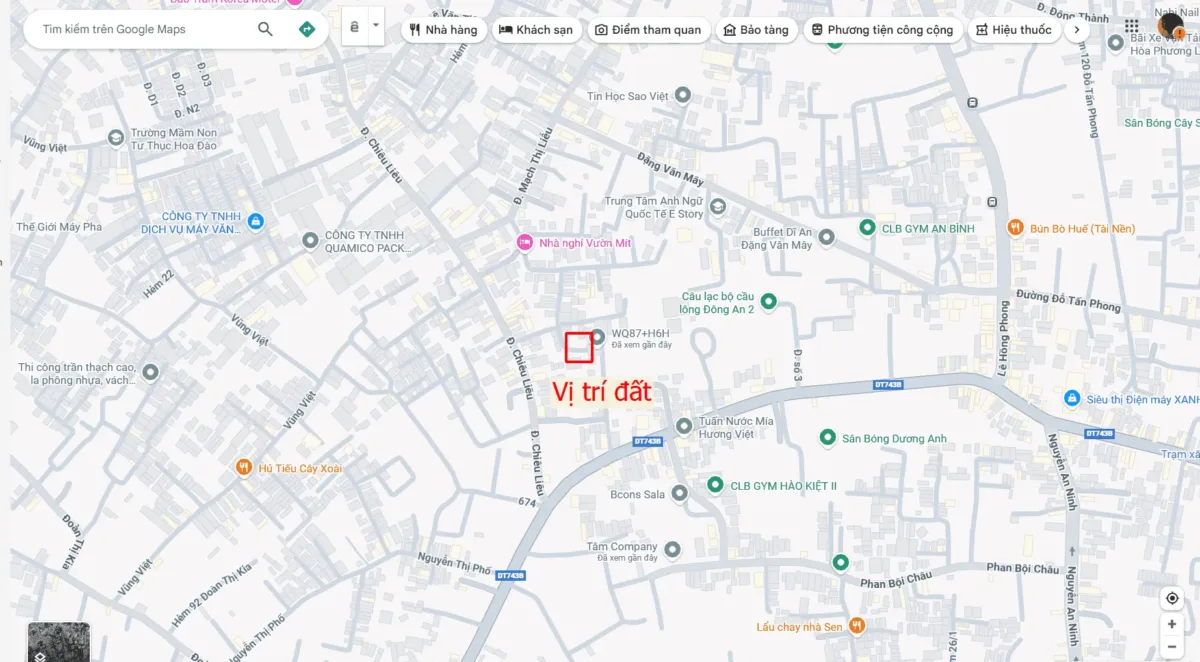Filter by Bảo tàng chip
The width and height of the screenshot is (1200, 662).
(x=755, y=30)
